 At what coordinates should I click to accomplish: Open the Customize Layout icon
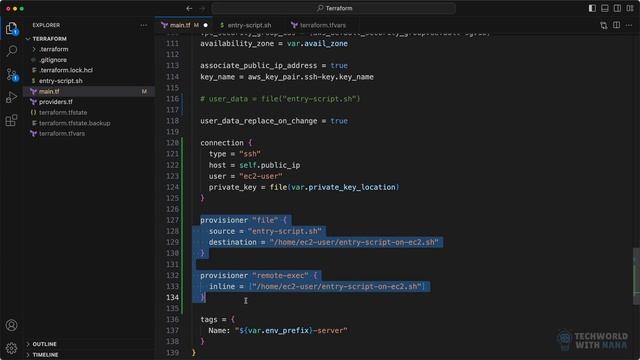[x=630, y=8]
